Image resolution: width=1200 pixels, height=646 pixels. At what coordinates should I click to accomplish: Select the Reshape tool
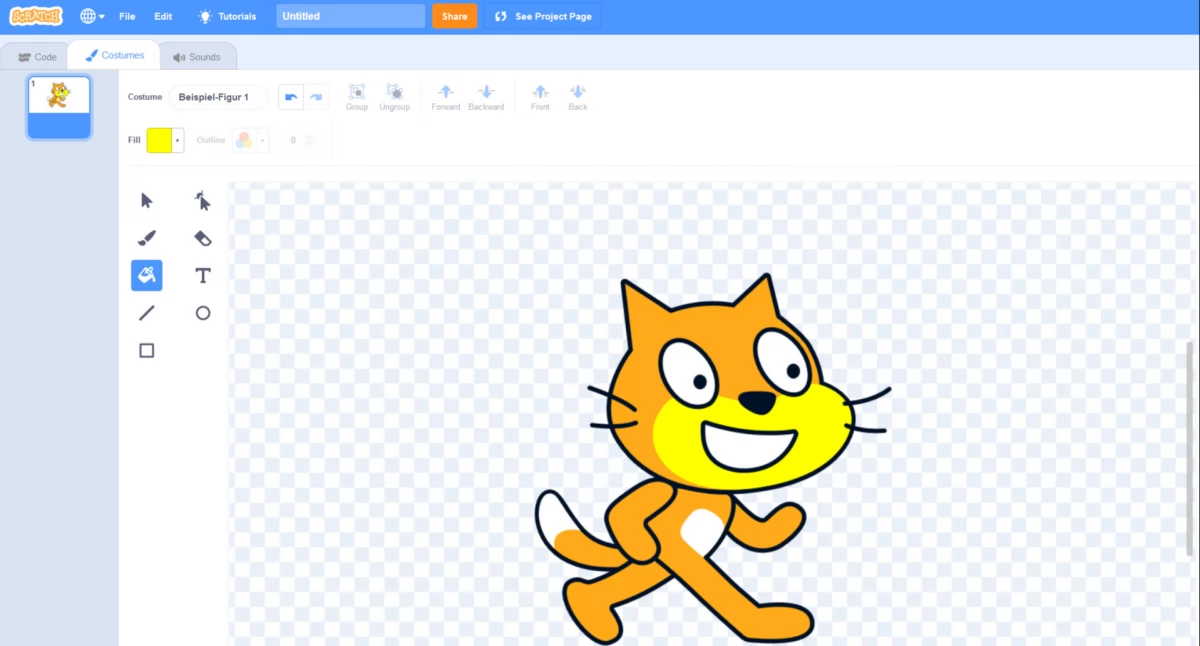tap(203, 201)
